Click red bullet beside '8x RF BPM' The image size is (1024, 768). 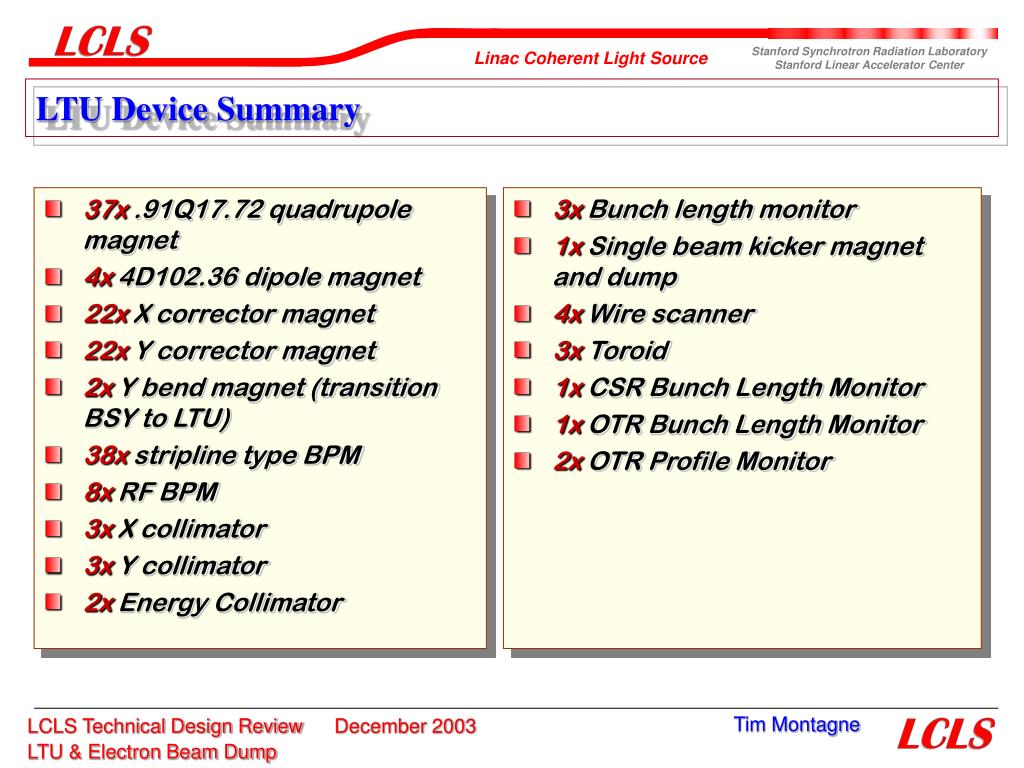point(54,492)
